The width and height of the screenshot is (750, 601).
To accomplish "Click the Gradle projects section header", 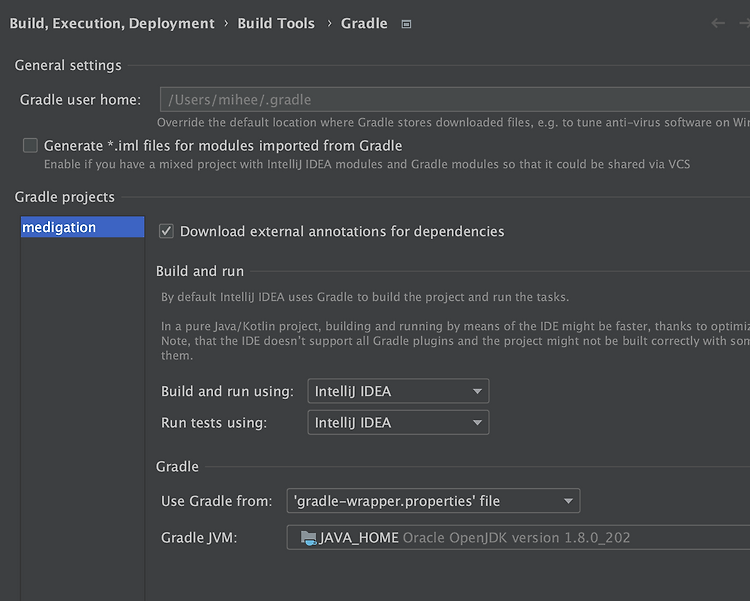I will 65,197.
